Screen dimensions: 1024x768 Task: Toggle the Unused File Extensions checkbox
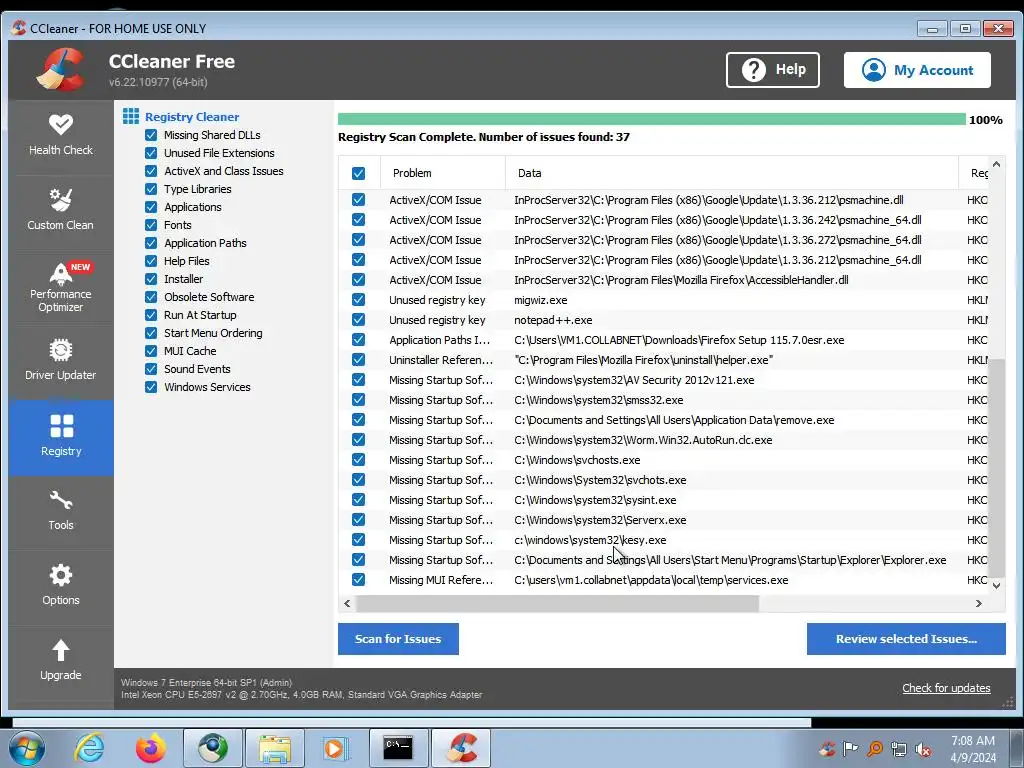point(151,153)
